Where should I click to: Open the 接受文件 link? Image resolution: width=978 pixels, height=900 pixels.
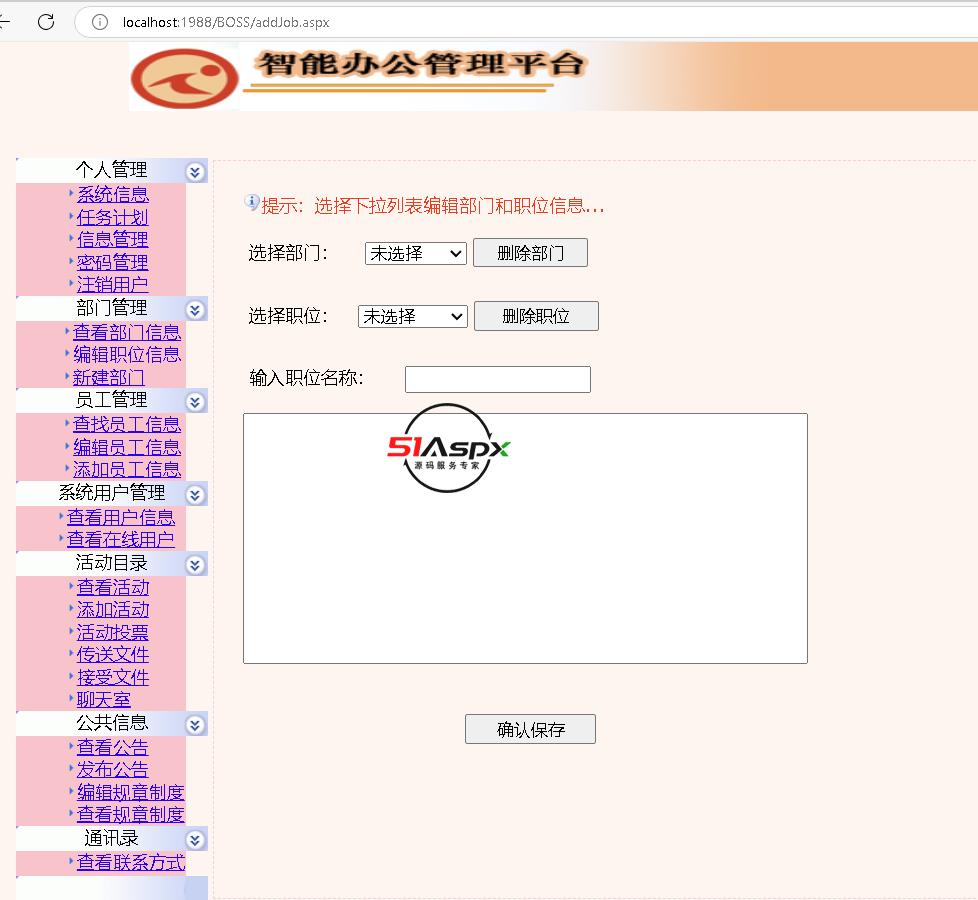pos(113,677)
